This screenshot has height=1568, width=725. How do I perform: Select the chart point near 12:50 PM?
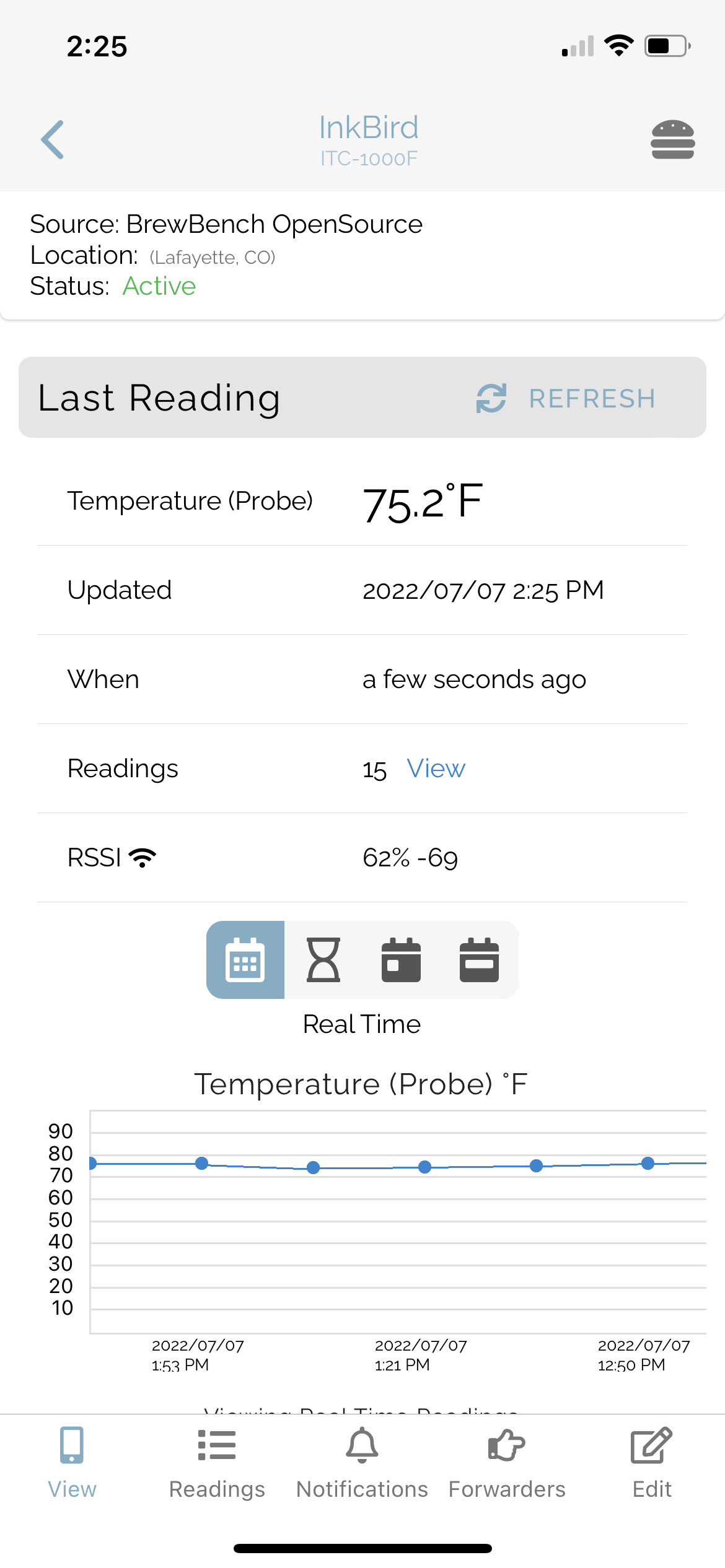tap(648, 1163)
